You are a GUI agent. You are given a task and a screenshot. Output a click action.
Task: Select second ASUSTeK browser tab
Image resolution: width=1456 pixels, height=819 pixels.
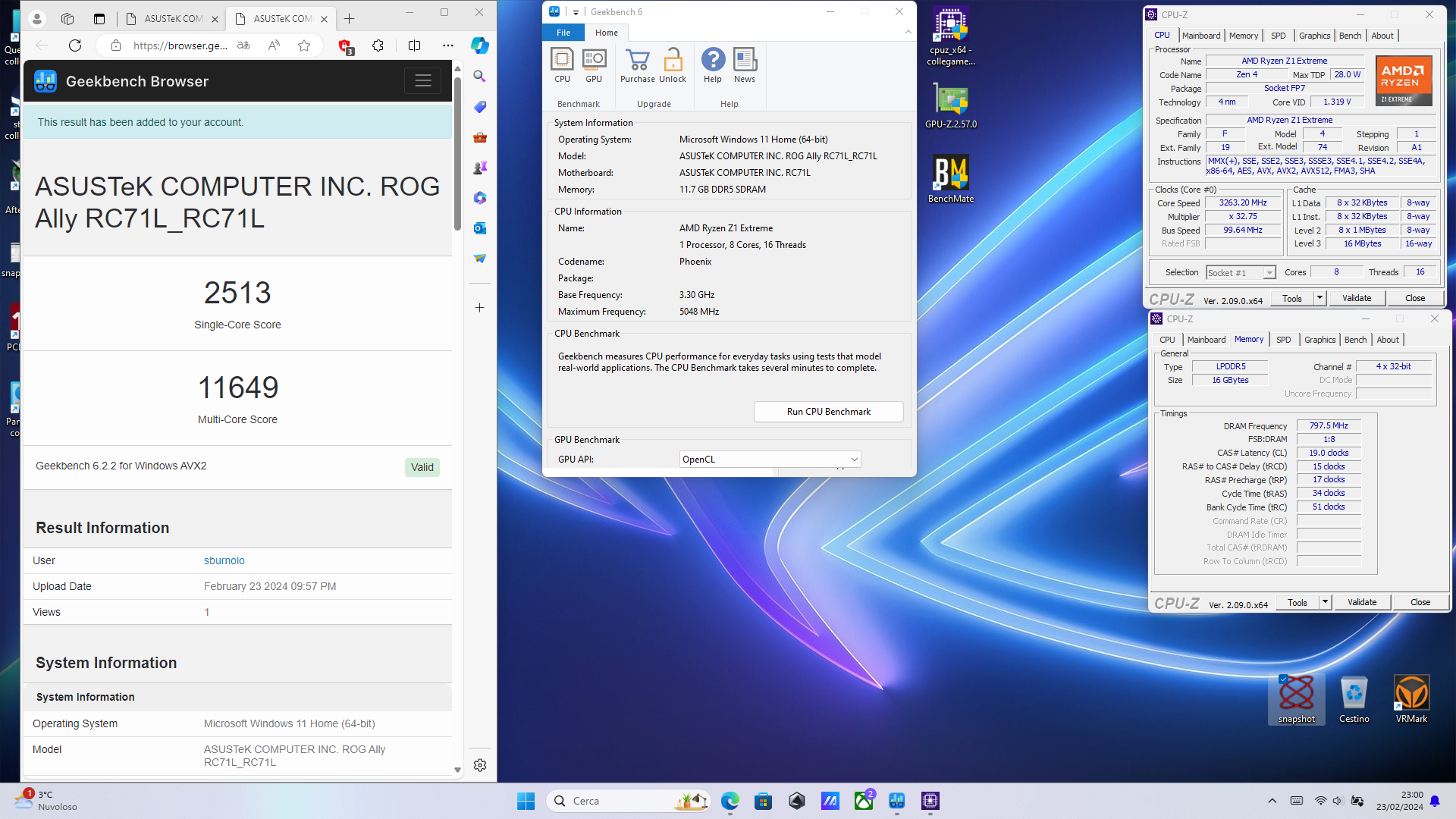282,18
